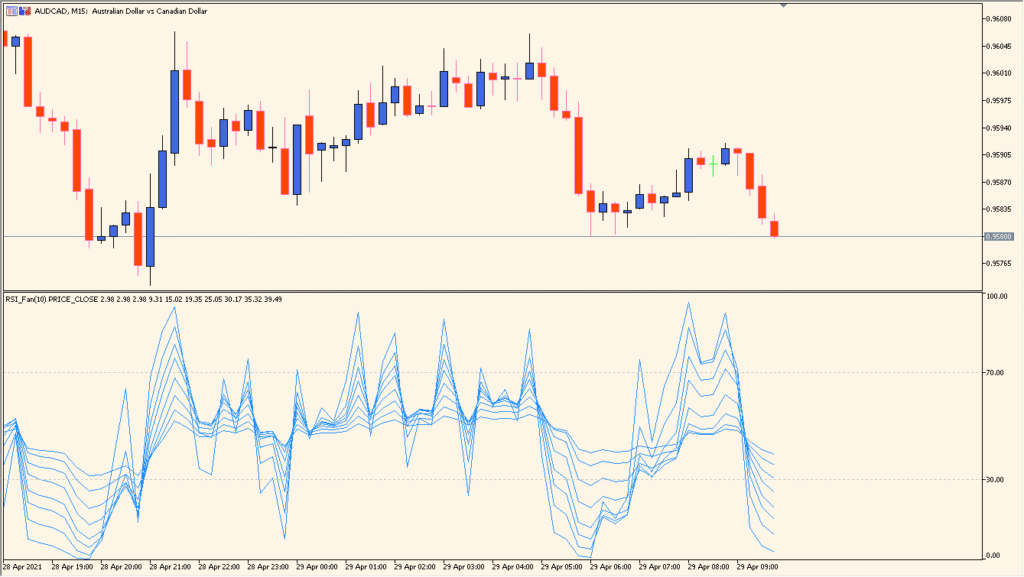This screenshot has height=577, width=1024.
Task: Select the last red candle at 0.95800
Action: point(775,226)
